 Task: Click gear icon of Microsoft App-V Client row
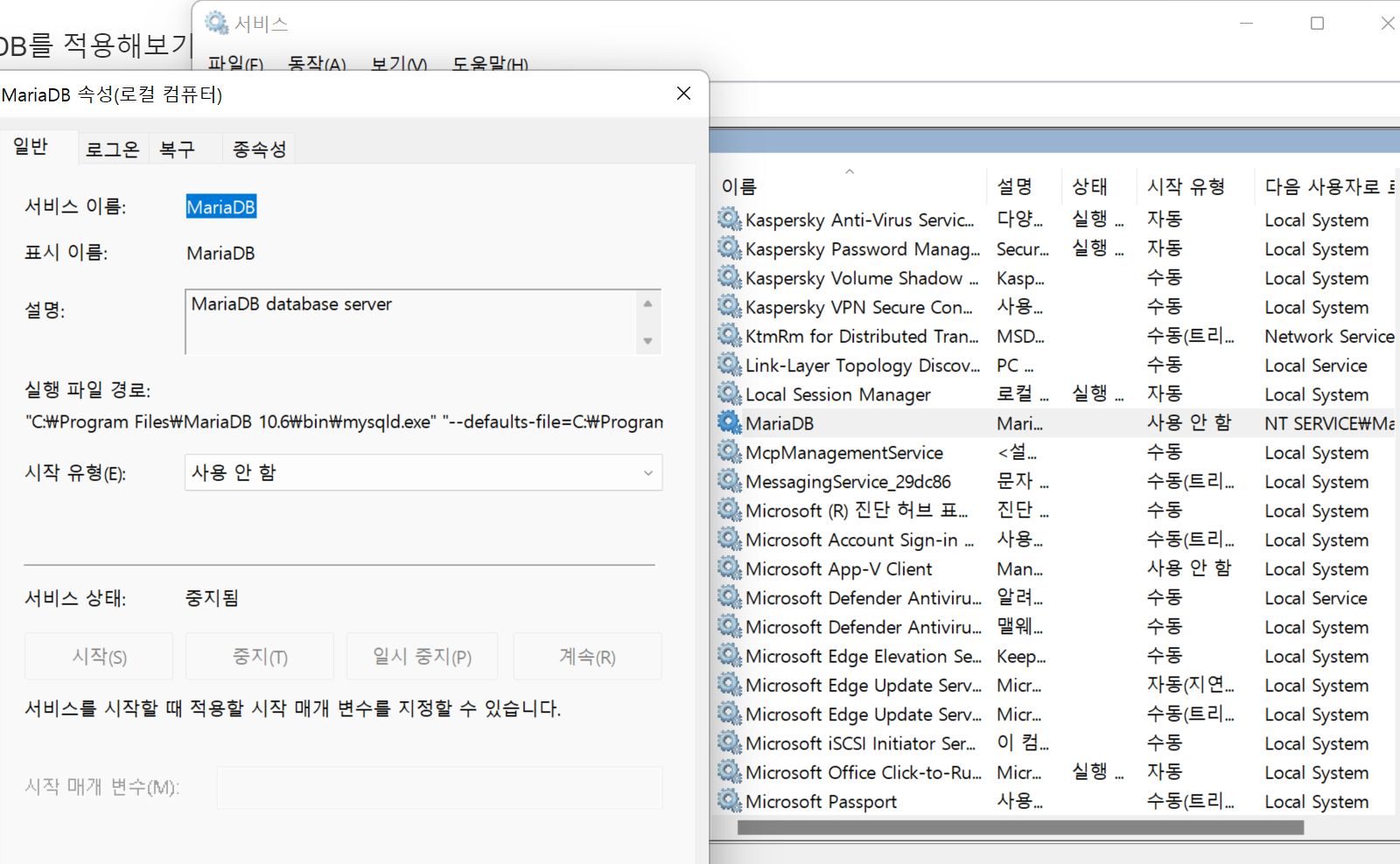click(730, 568)
